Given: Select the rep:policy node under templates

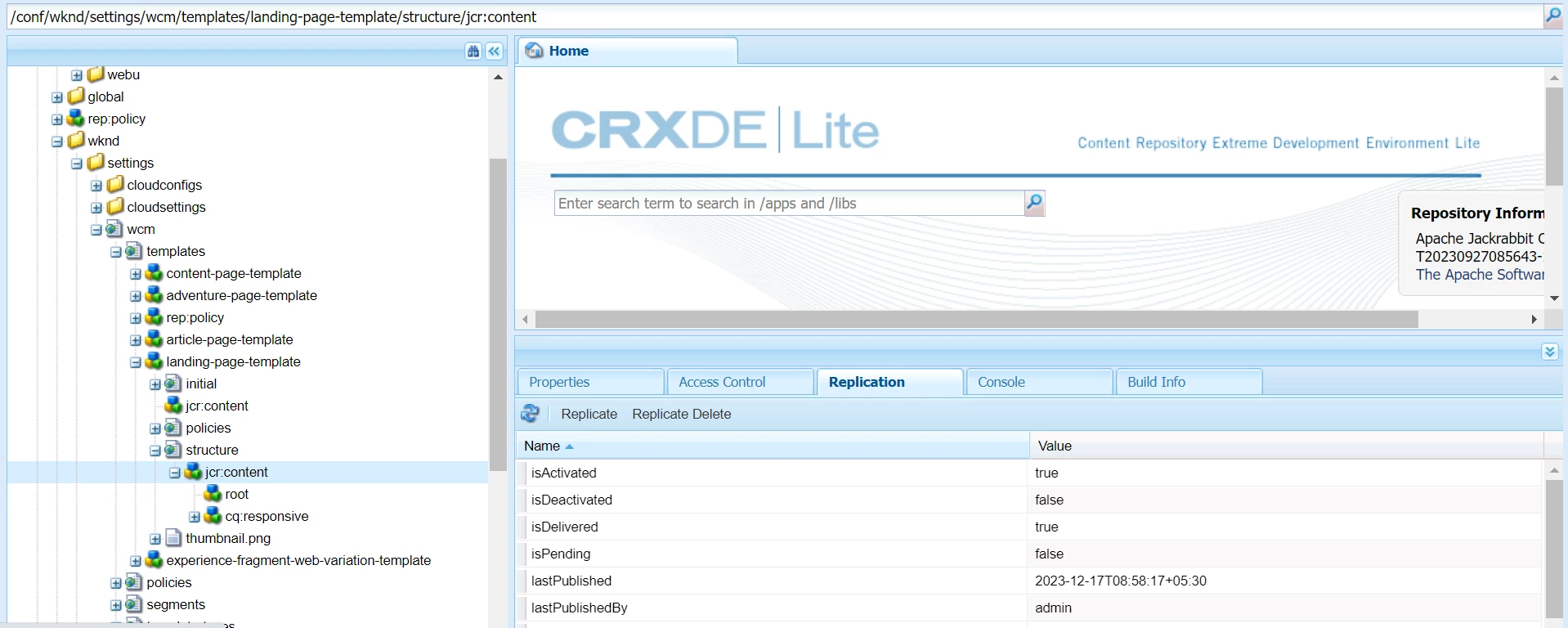Looking at the screenshot, I should 195,317.
